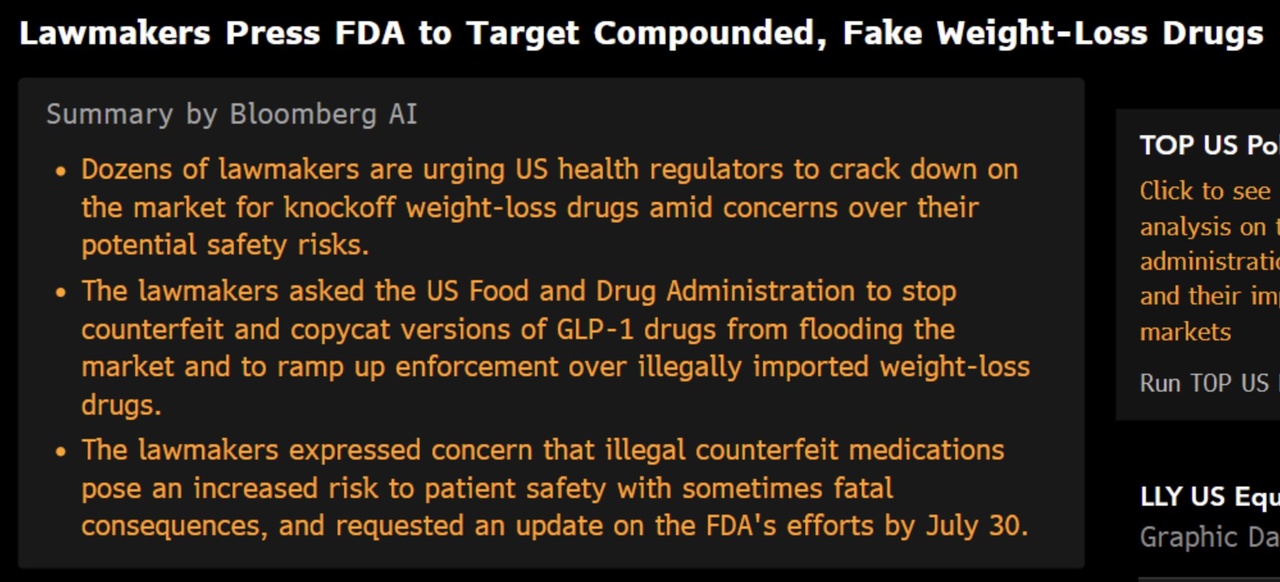Select the first summary bullet about dozens of lawmakers
The image size is (1280, 582).
click(x=550, y=207)
